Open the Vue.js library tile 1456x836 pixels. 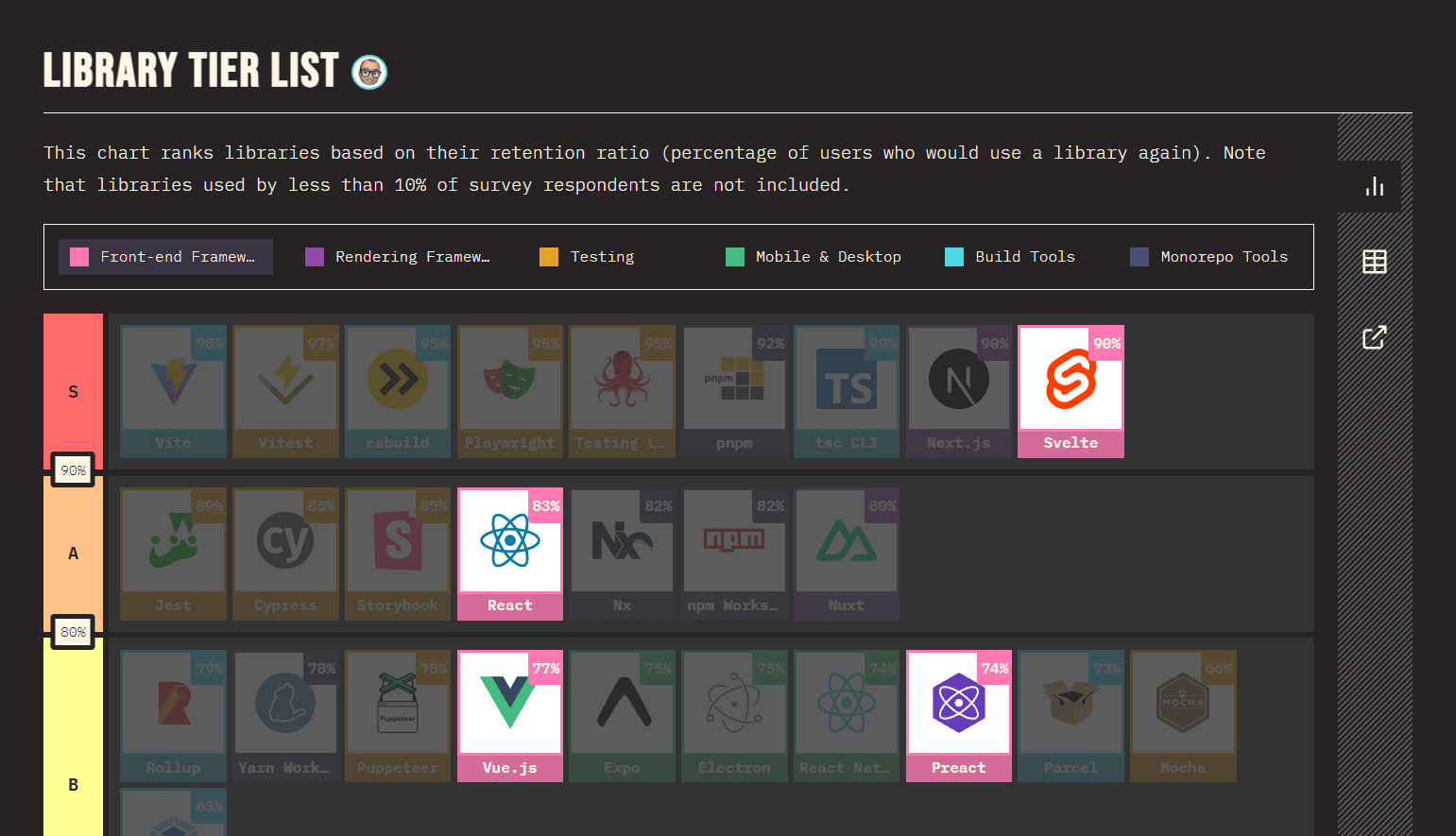click(x=510, y=716)
